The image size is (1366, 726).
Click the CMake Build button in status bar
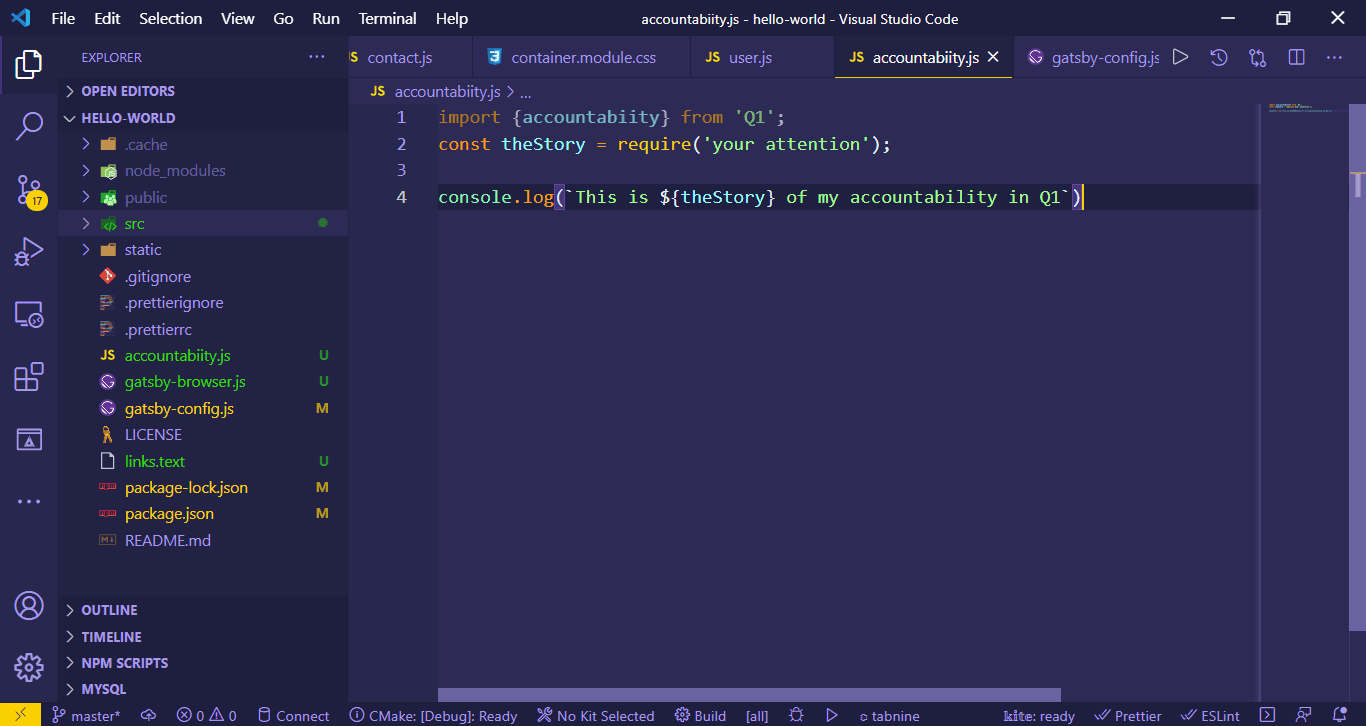click(700, 716)
